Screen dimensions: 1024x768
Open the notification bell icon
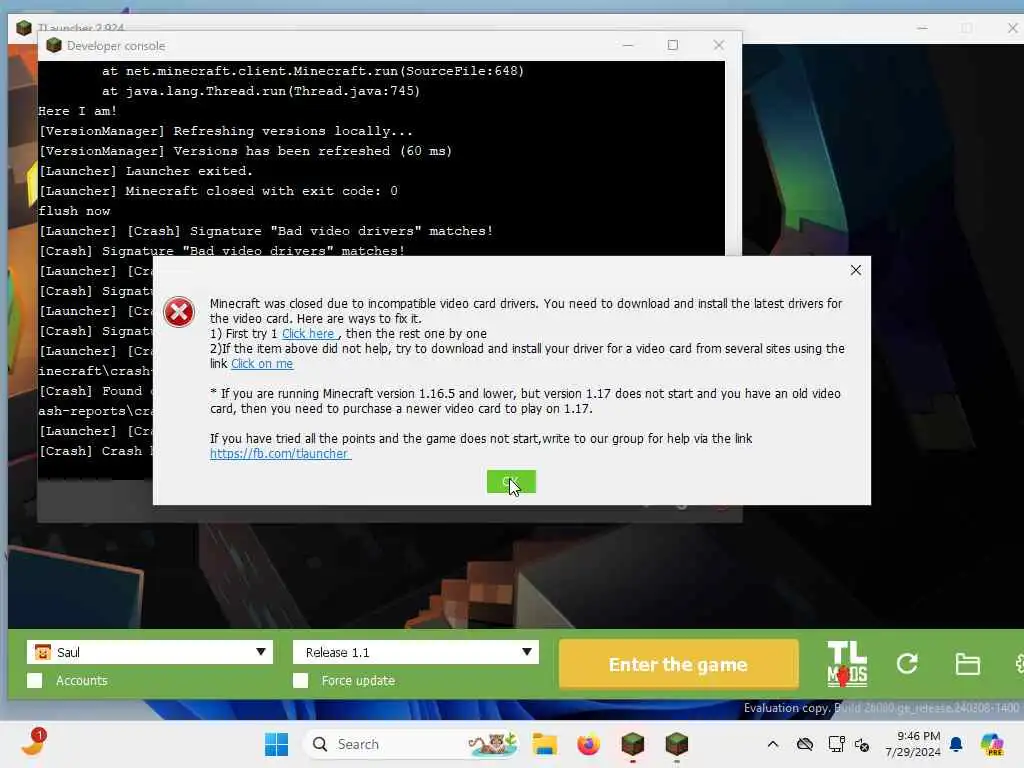pyautogui.click(x=956, y=744)
